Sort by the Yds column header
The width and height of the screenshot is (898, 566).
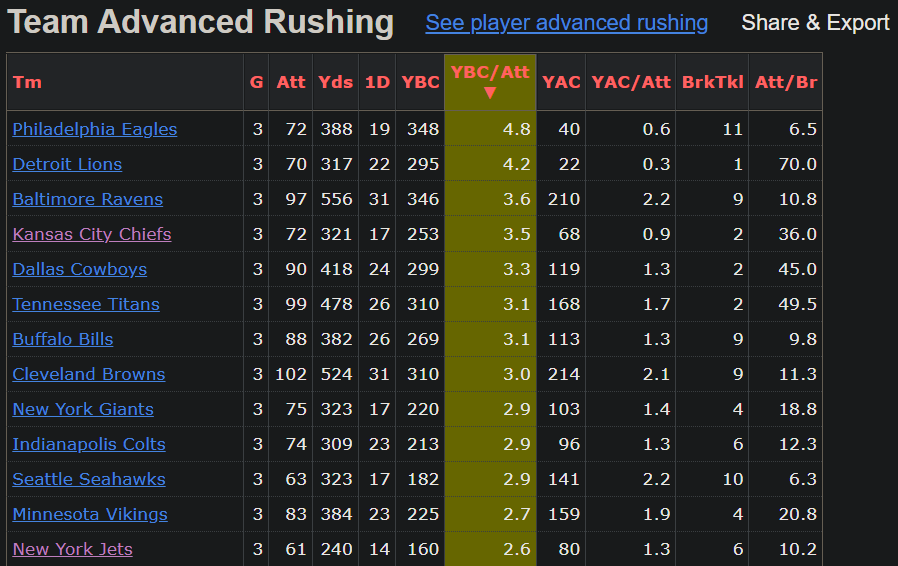pos(336,82)
